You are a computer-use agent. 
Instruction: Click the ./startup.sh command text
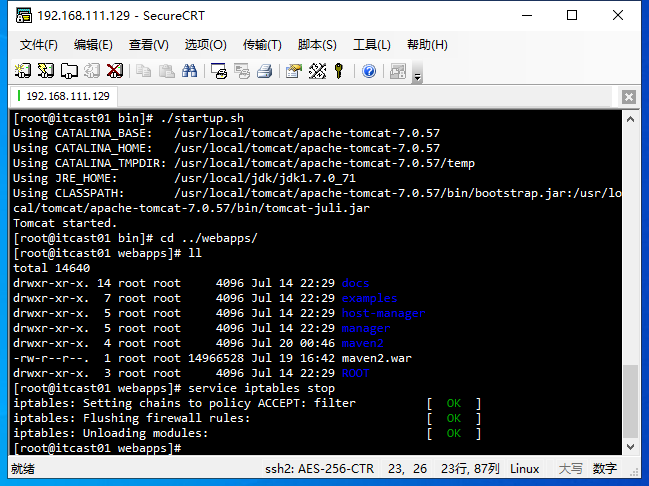(x=202, y=118)
